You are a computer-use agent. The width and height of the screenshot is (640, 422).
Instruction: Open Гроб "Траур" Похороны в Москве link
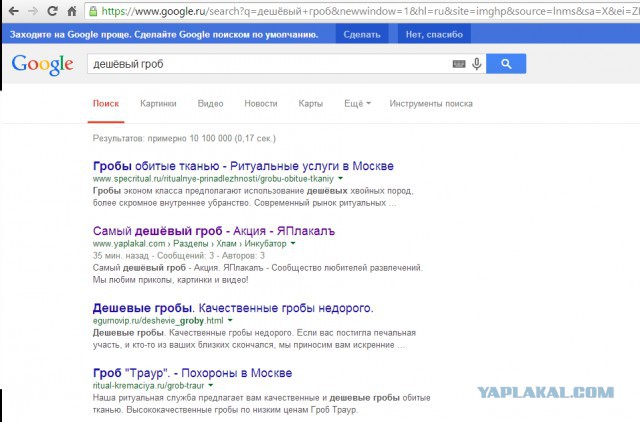[192, 373]
